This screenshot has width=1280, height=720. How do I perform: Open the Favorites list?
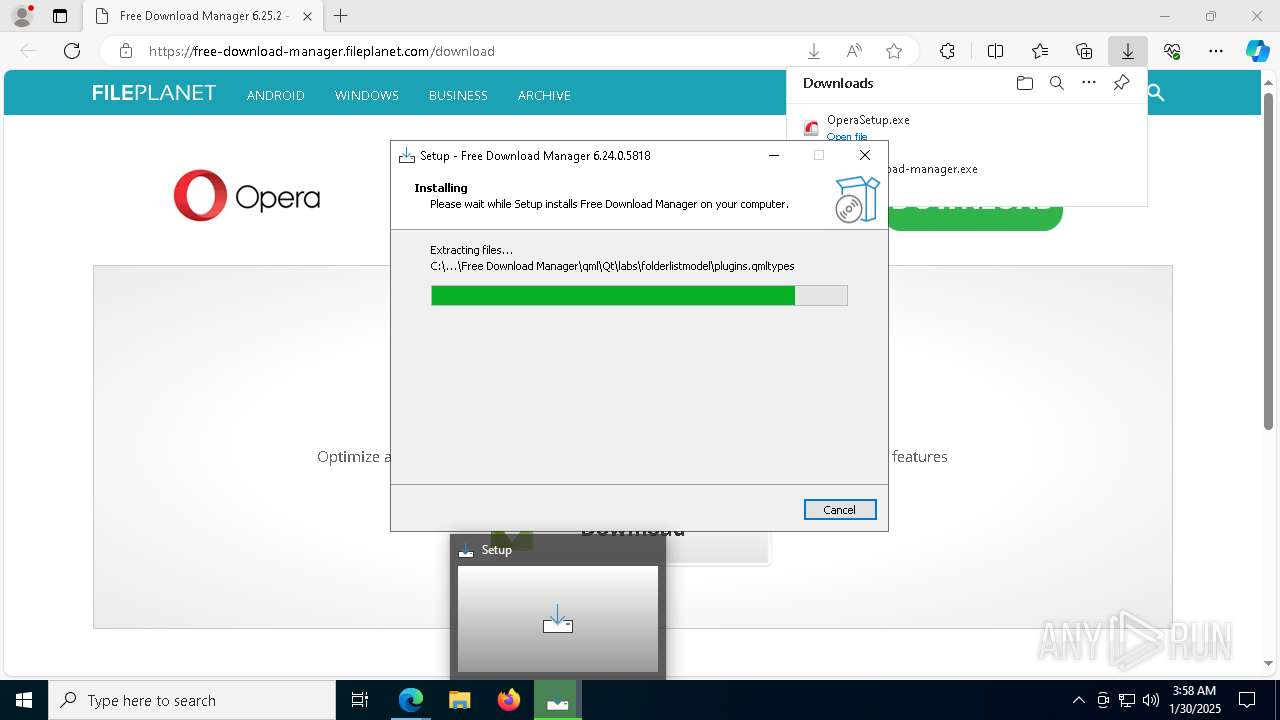pos(1040,51)
